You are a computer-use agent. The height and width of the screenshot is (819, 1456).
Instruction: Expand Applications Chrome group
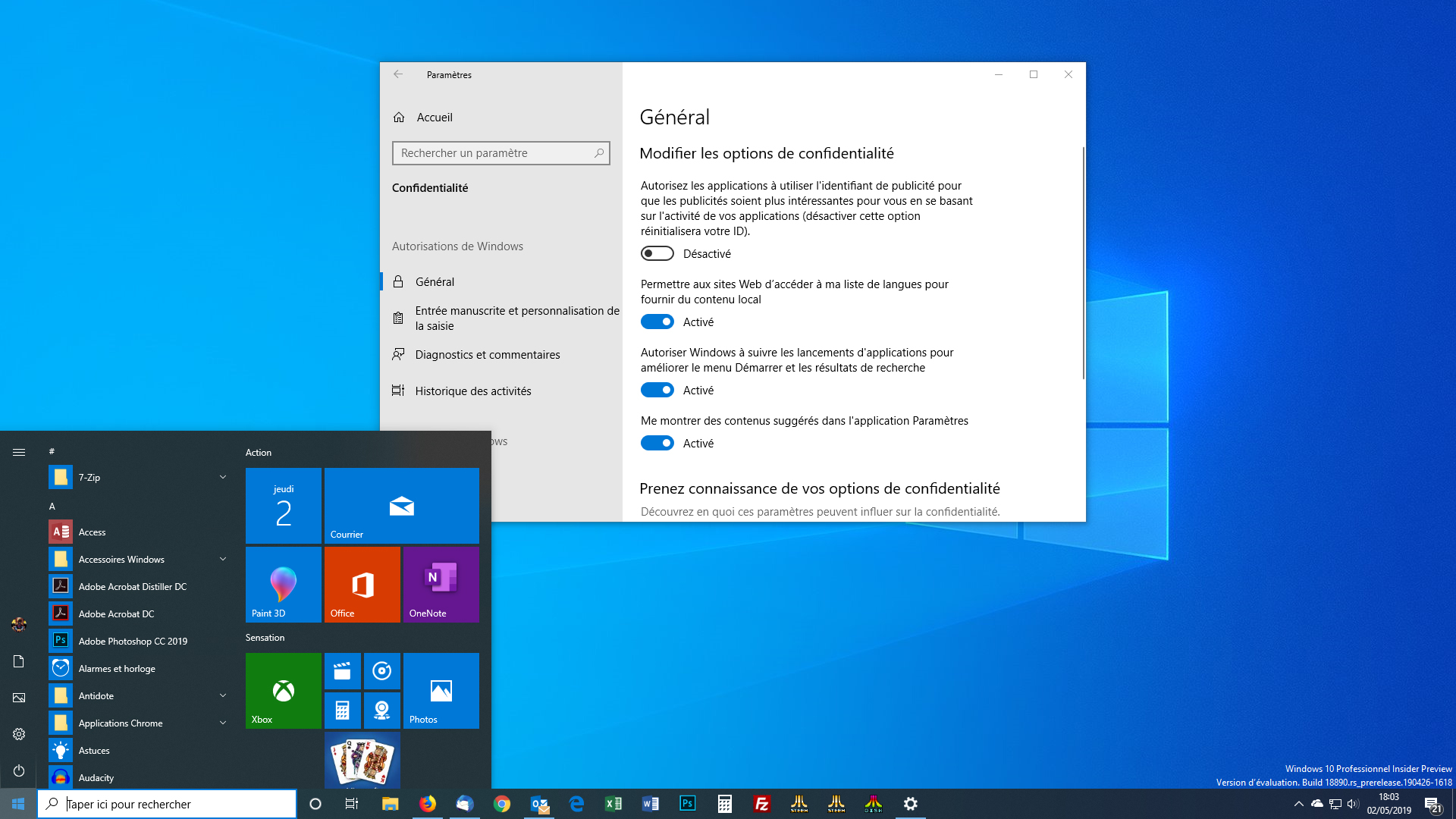pos(224,723)
